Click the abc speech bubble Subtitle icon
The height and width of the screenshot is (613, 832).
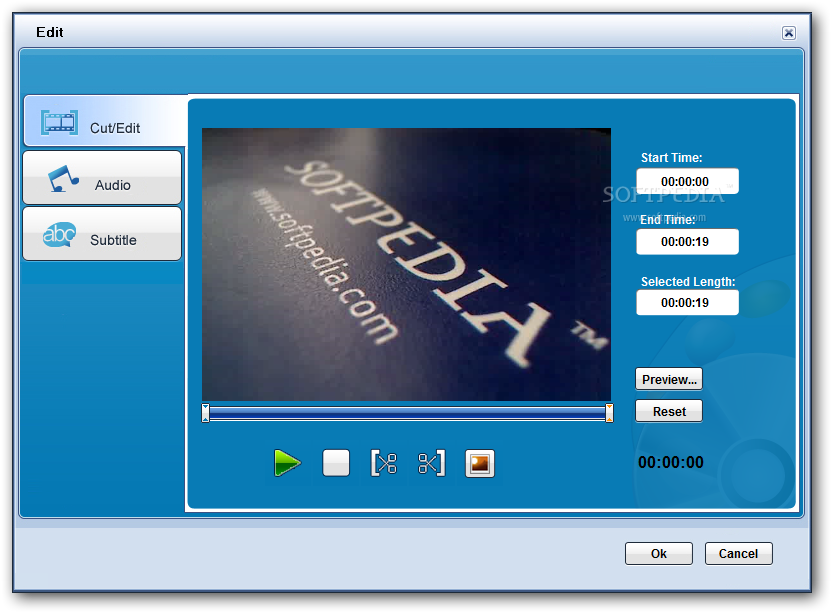[59, 235]
